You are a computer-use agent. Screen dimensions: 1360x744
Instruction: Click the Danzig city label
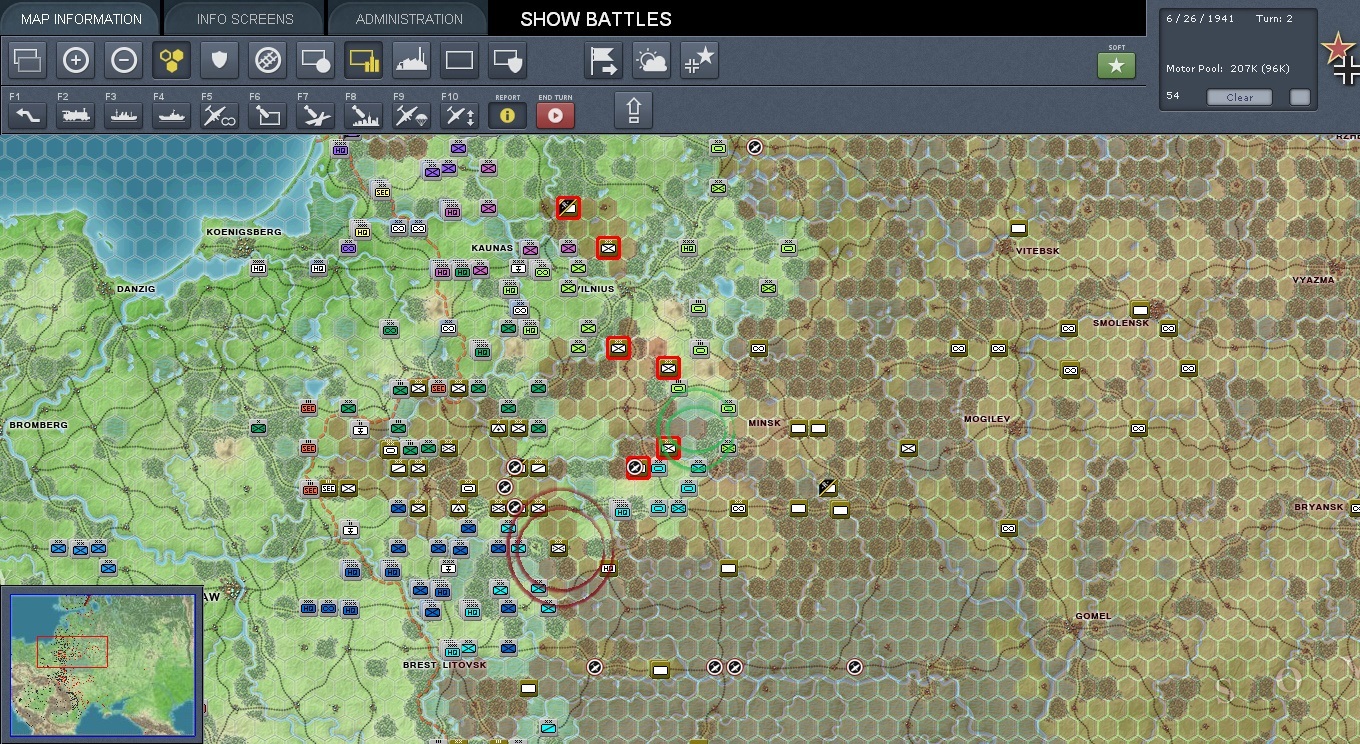[x=136, y=289]
